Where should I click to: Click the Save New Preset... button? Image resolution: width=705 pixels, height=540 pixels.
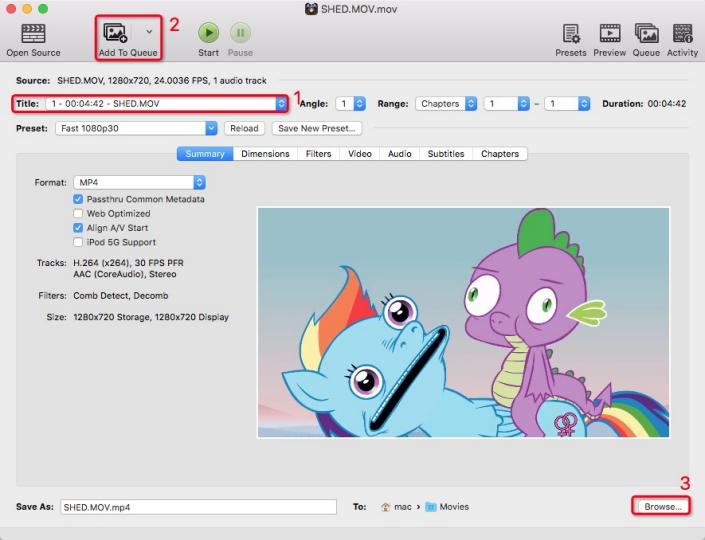coord(316,128)
